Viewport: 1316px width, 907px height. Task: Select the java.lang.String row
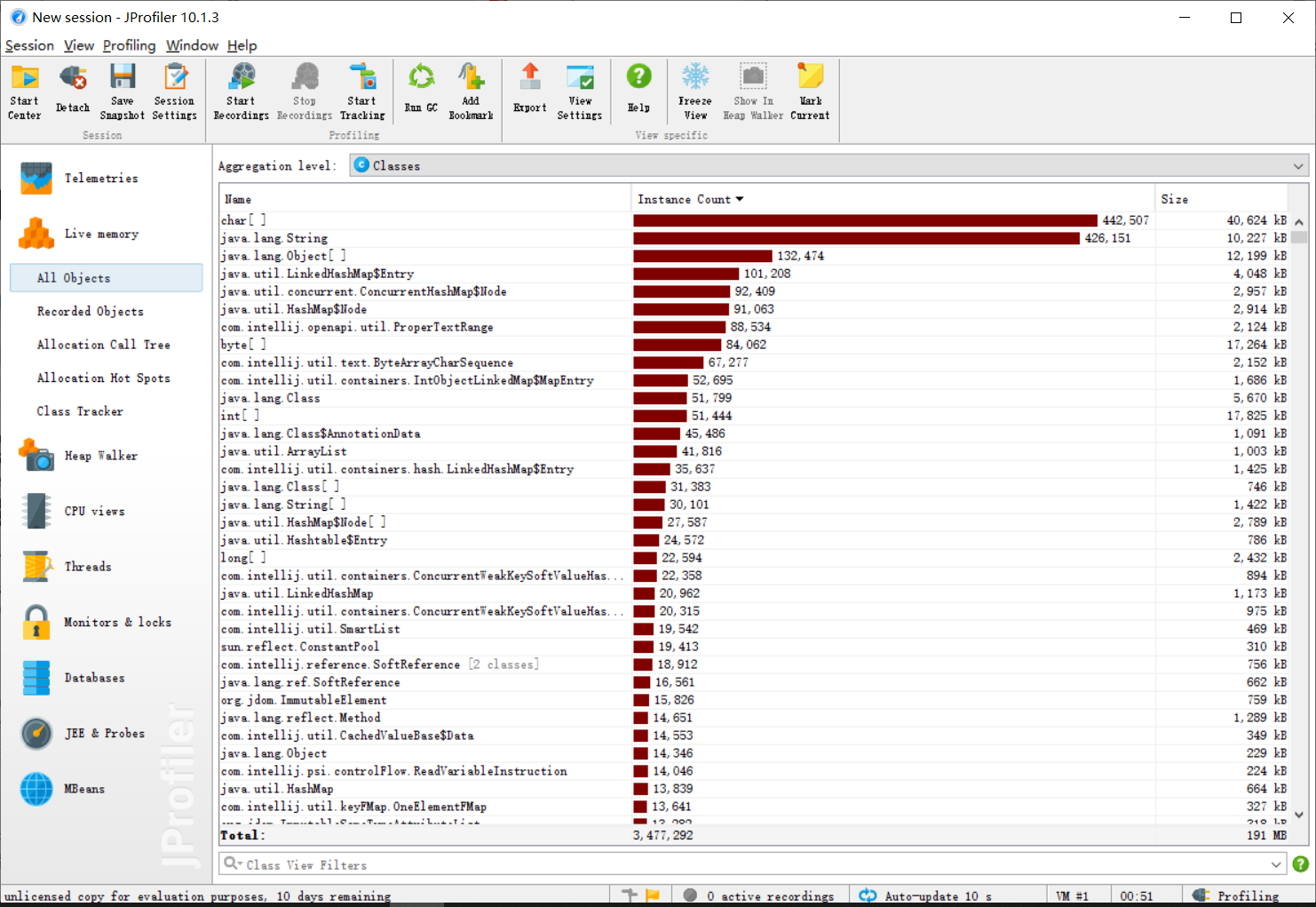(x=755, y=238)
